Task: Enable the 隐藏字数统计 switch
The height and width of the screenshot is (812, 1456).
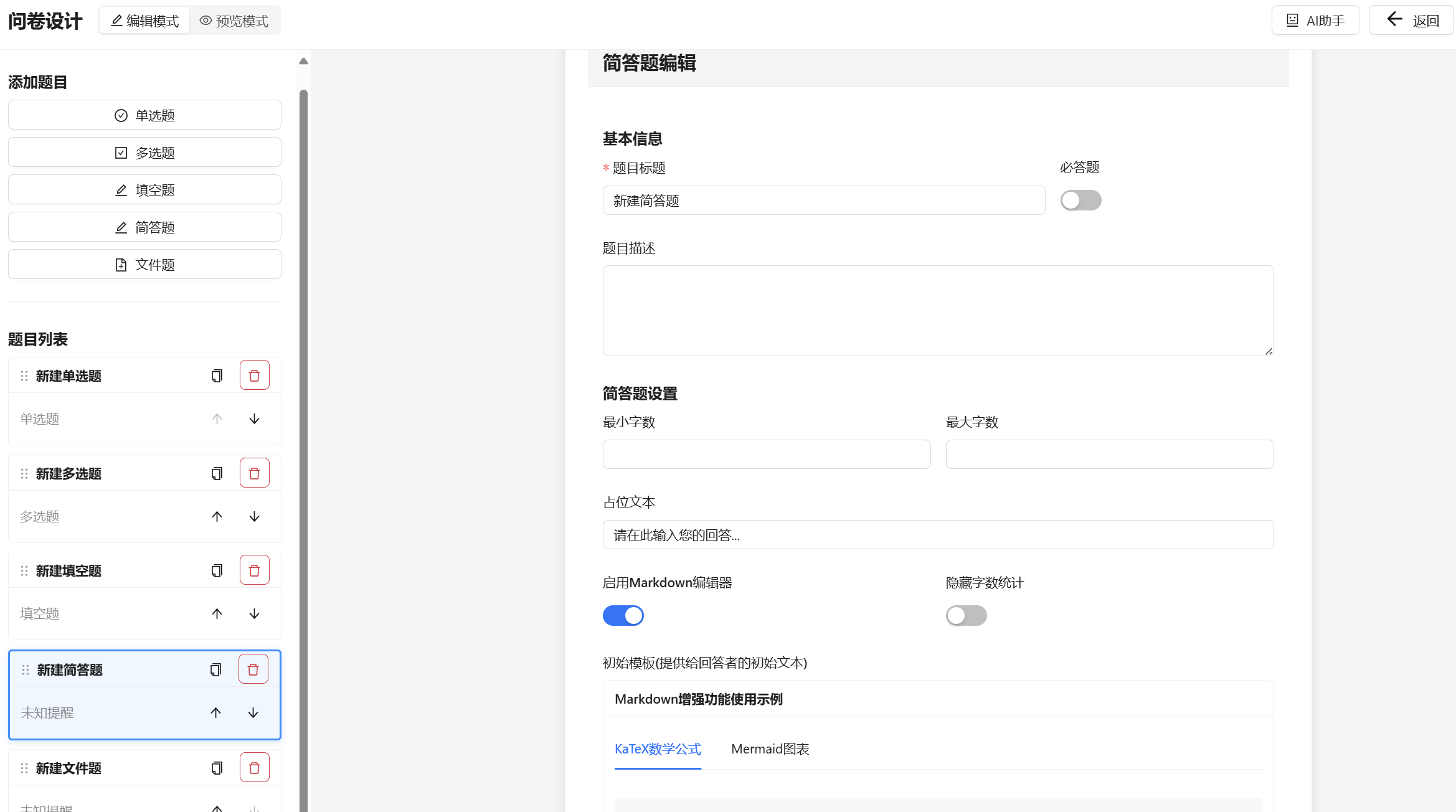Action: (966, 616)
